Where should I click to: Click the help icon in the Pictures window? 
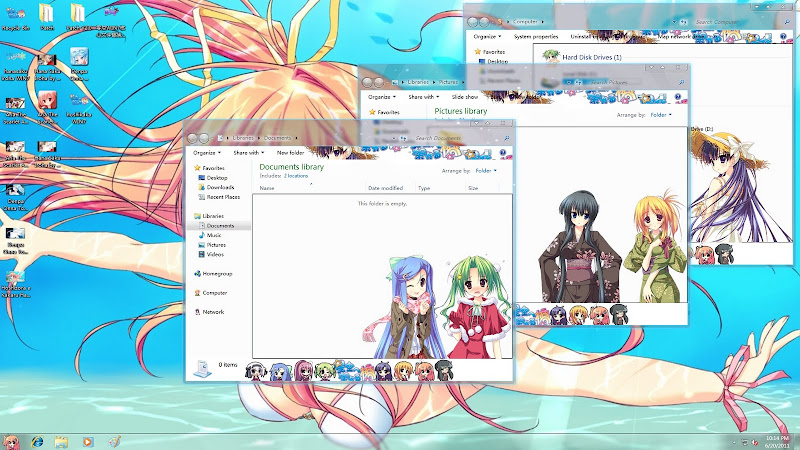coord(678,96)
